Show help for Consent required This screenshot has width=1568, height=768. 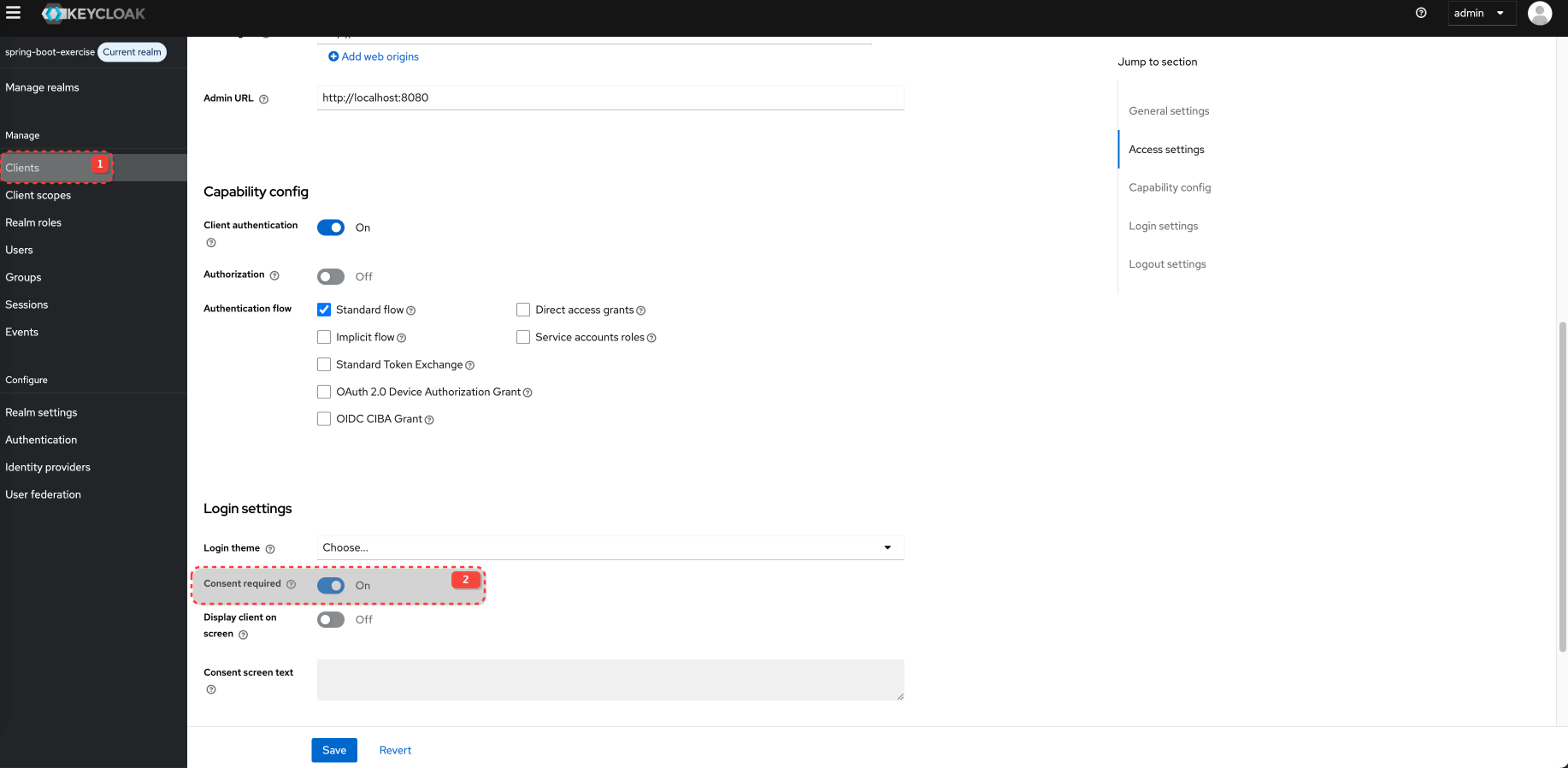click(x=292, y=584)
